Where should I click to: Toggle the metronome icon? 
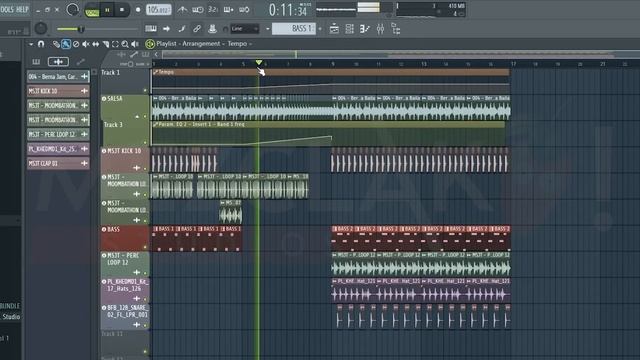pos(182,9)
